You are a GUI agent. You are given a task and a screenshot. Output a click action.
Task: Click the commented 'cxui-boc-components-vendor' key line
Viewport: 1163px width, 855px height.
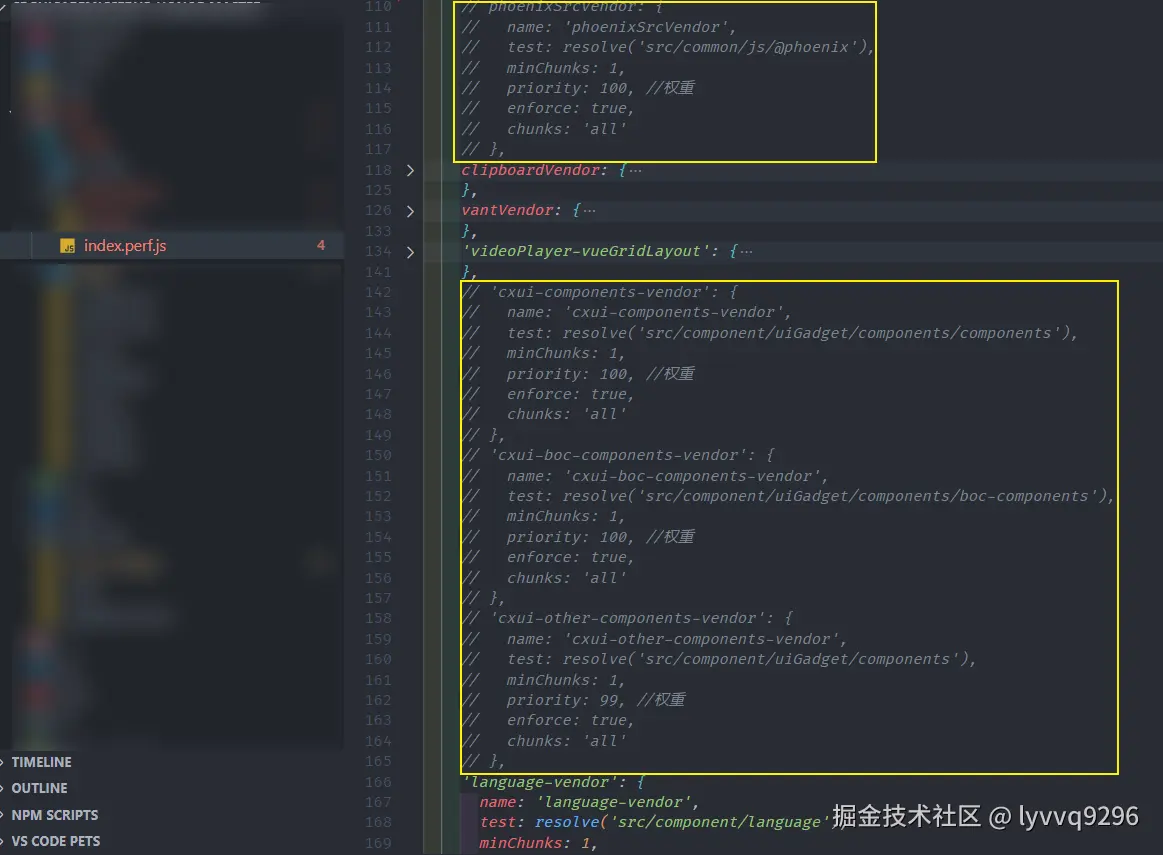pos(618,455)
